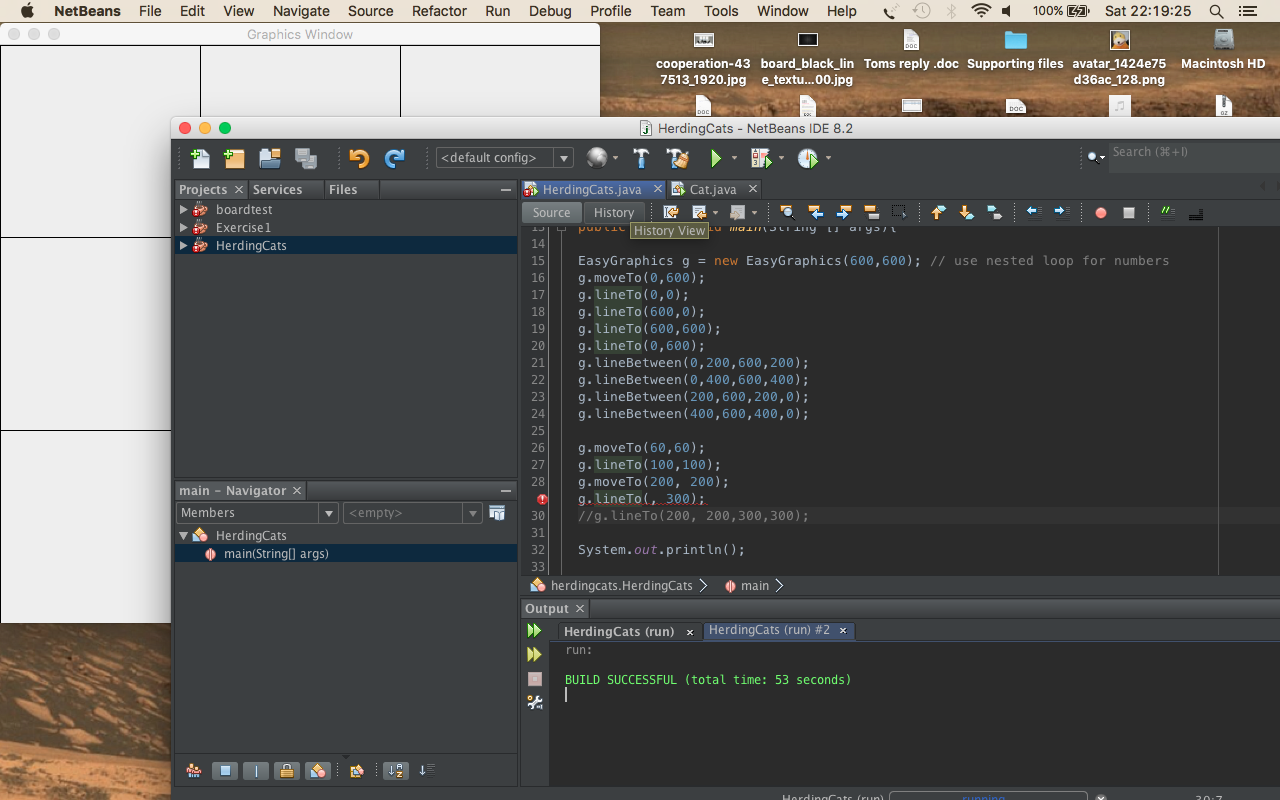Image resolution: width=1280 pixels, height=800 pixels.
Task: Open the Profile Project dropdown arrow
Action: click(x=828, y=158)
